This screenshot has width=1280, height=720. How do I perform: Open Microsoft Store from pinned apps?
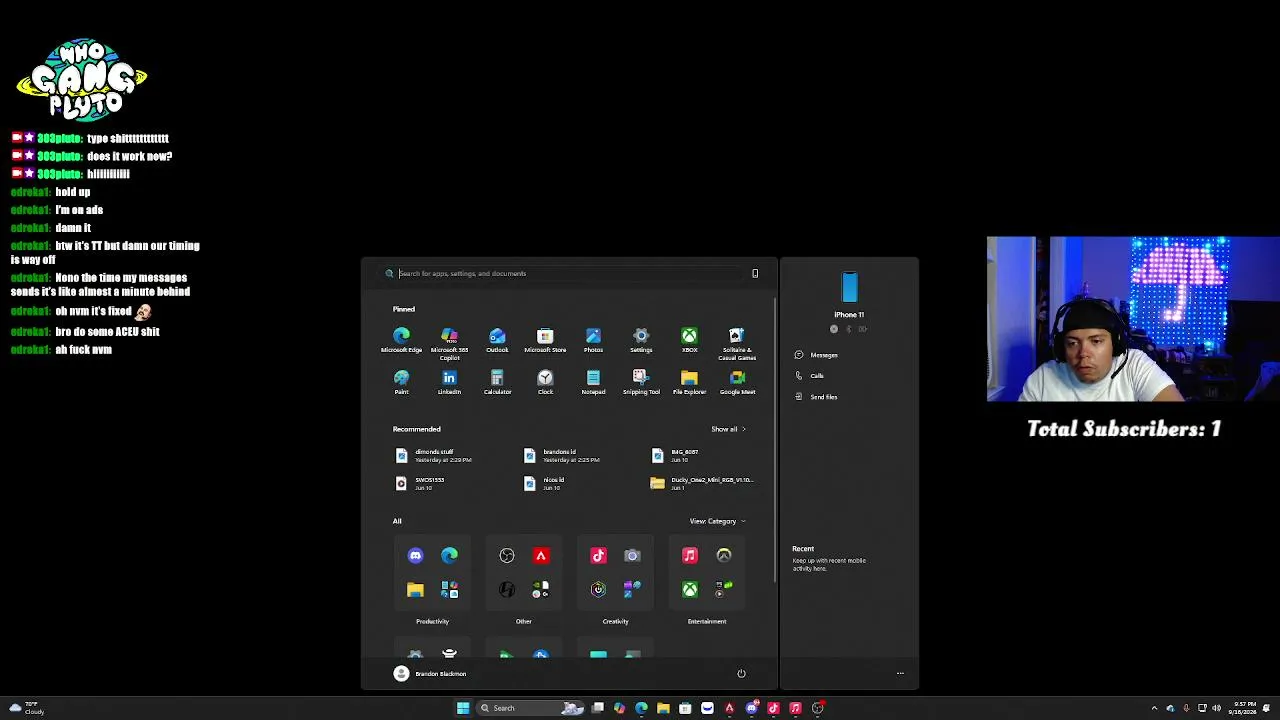pos(545,340)
